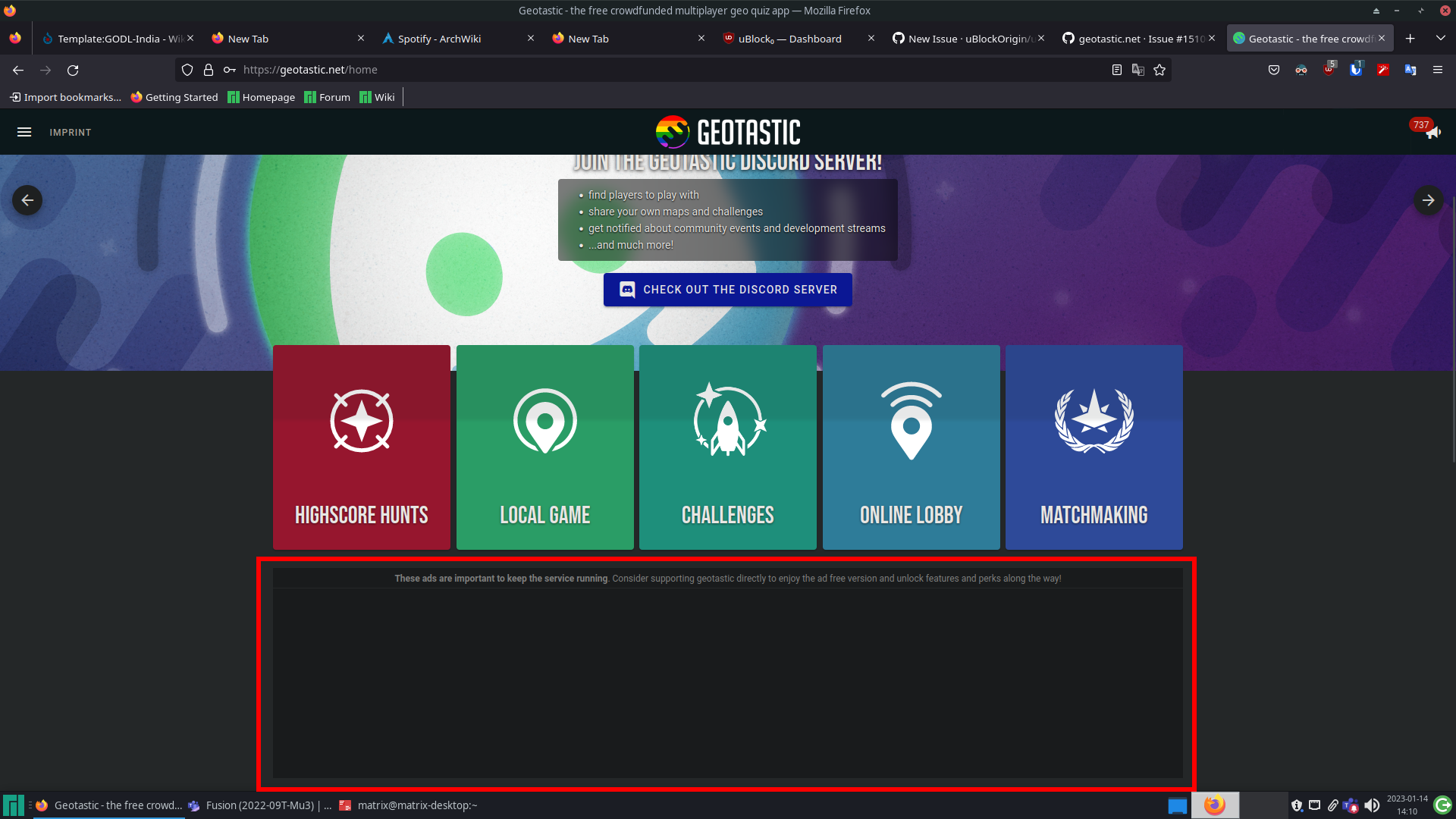
Task: Click the Check Out The Discord Server button
Action: [727, 289]
